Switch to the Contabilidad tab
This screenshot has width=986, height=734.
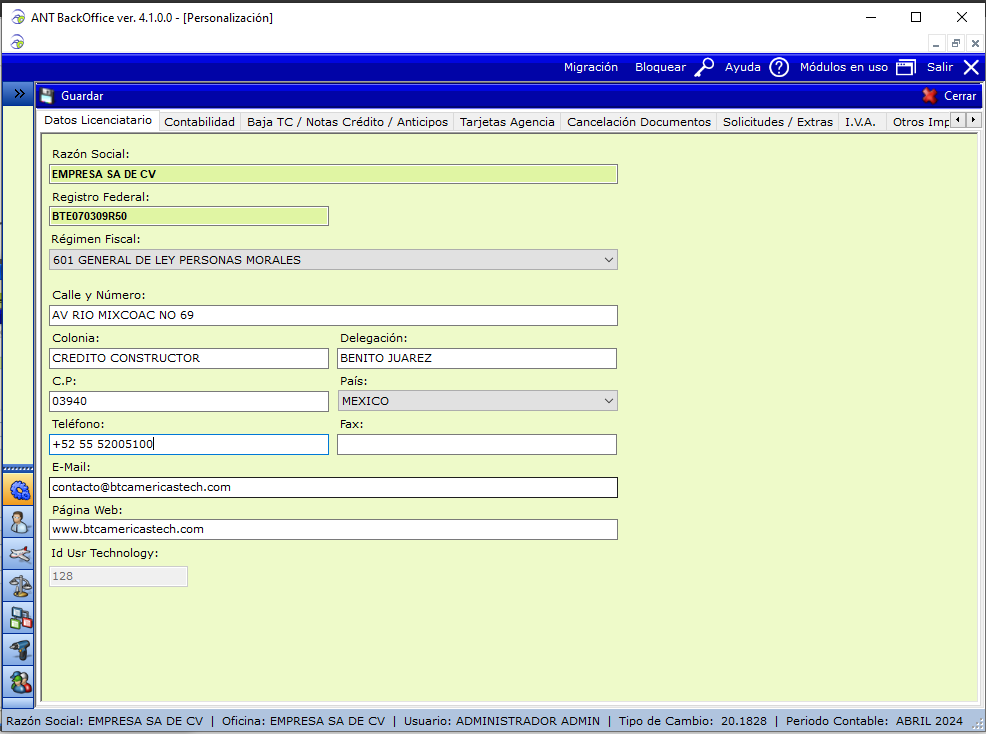tap(199, 122)
